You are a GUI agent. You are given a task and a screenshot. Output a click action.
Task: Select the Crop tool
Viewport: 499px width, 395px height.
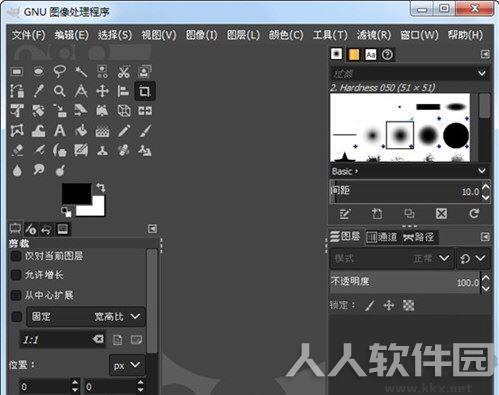[145, 91]
